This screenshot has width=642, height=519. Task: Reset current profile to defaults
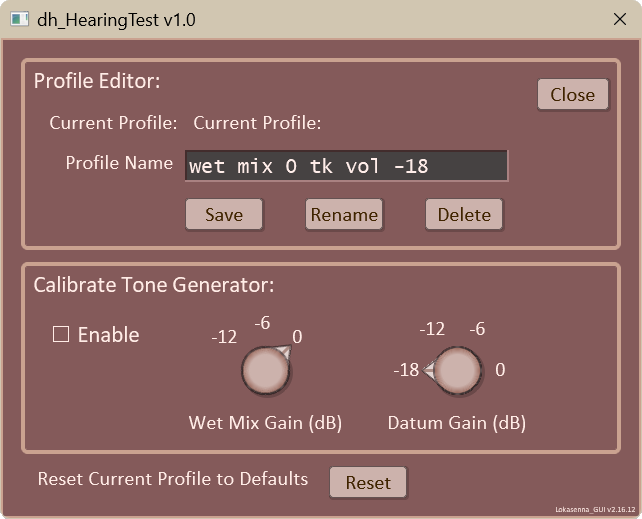point(368,483)
